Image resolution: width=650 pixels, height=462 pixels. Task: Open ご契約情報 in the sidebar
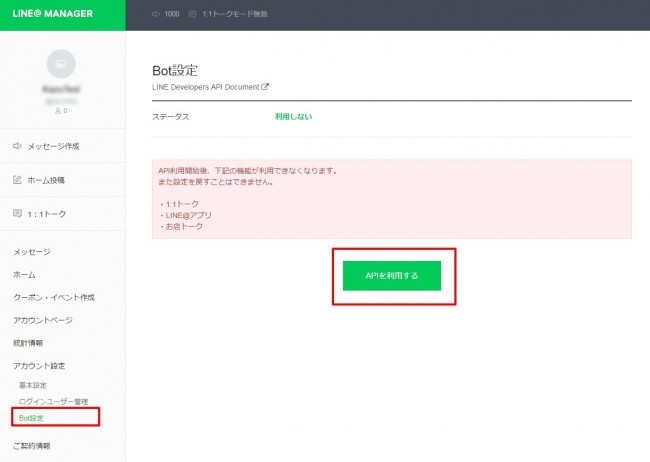(x=32, y=446)
